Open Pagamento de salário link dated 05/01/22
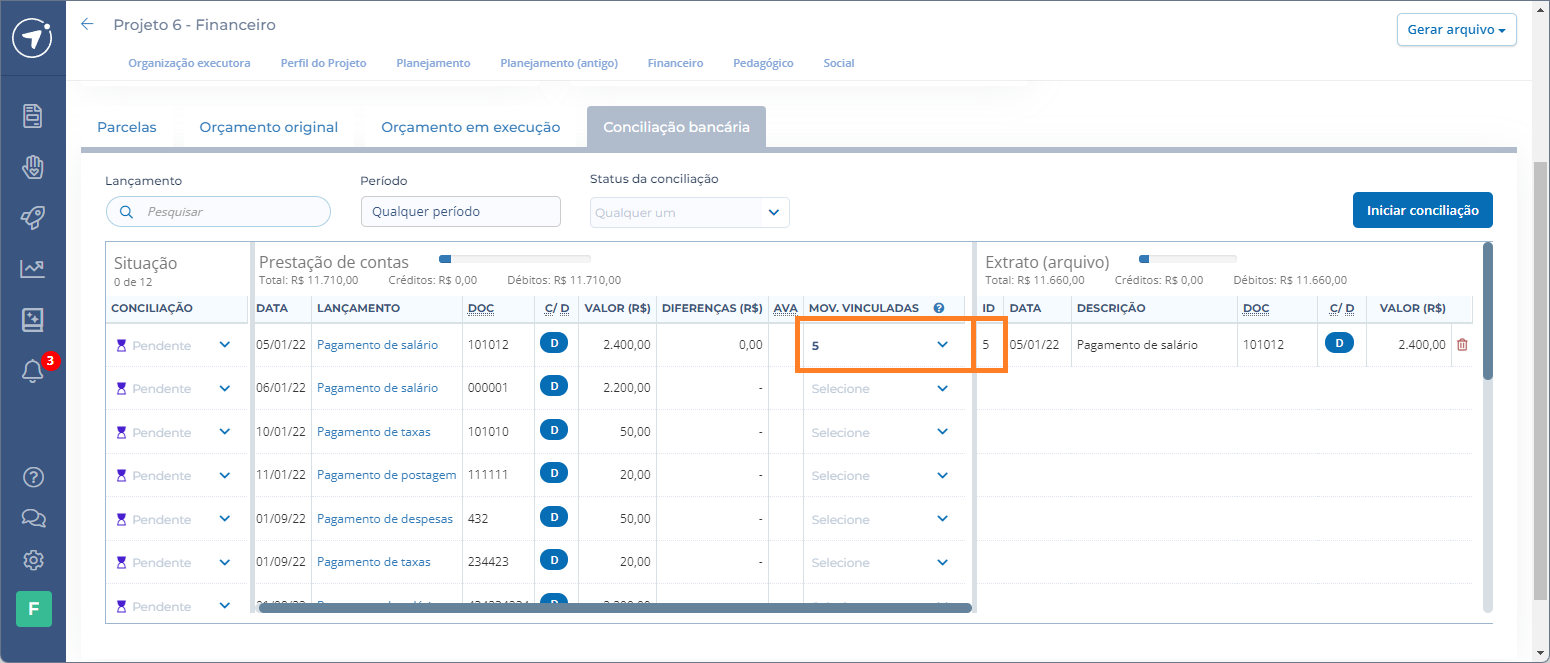 [377, 345]
